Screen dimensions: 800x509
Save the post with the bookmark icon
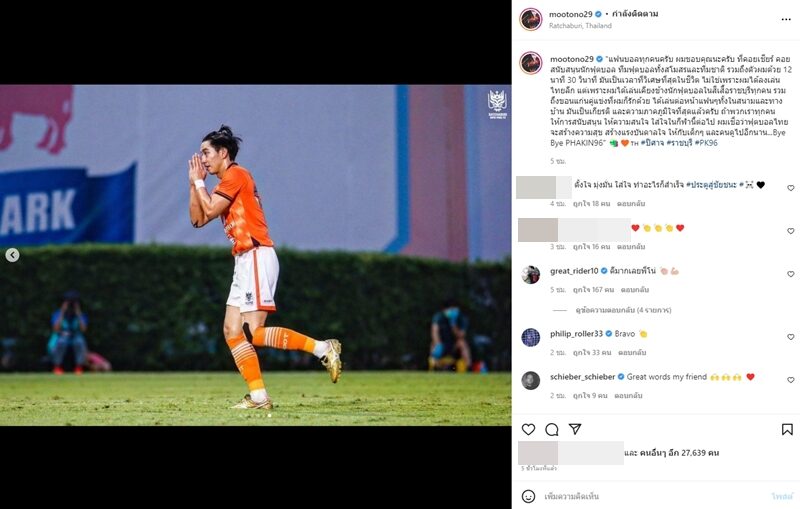pos(787,429)
